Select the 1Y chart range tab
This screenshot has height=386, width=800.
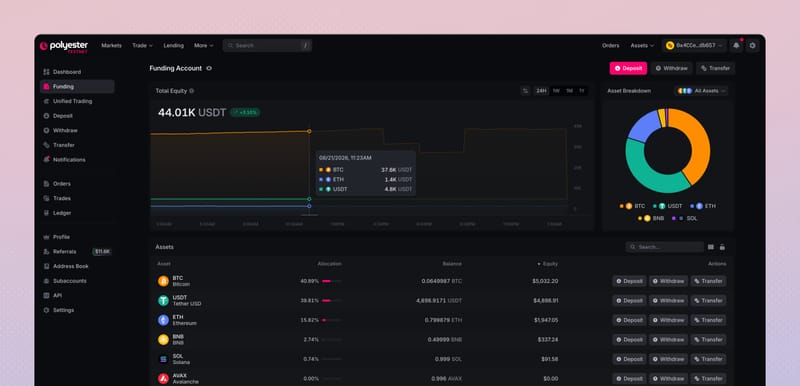[x=582, y=91]
